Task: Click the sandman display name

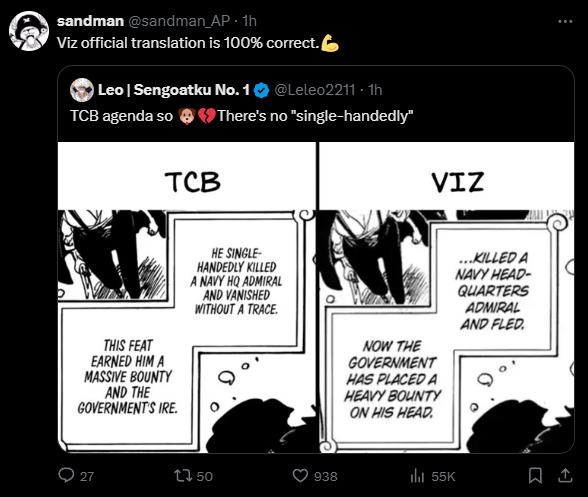Action: [x=90, y=21]
